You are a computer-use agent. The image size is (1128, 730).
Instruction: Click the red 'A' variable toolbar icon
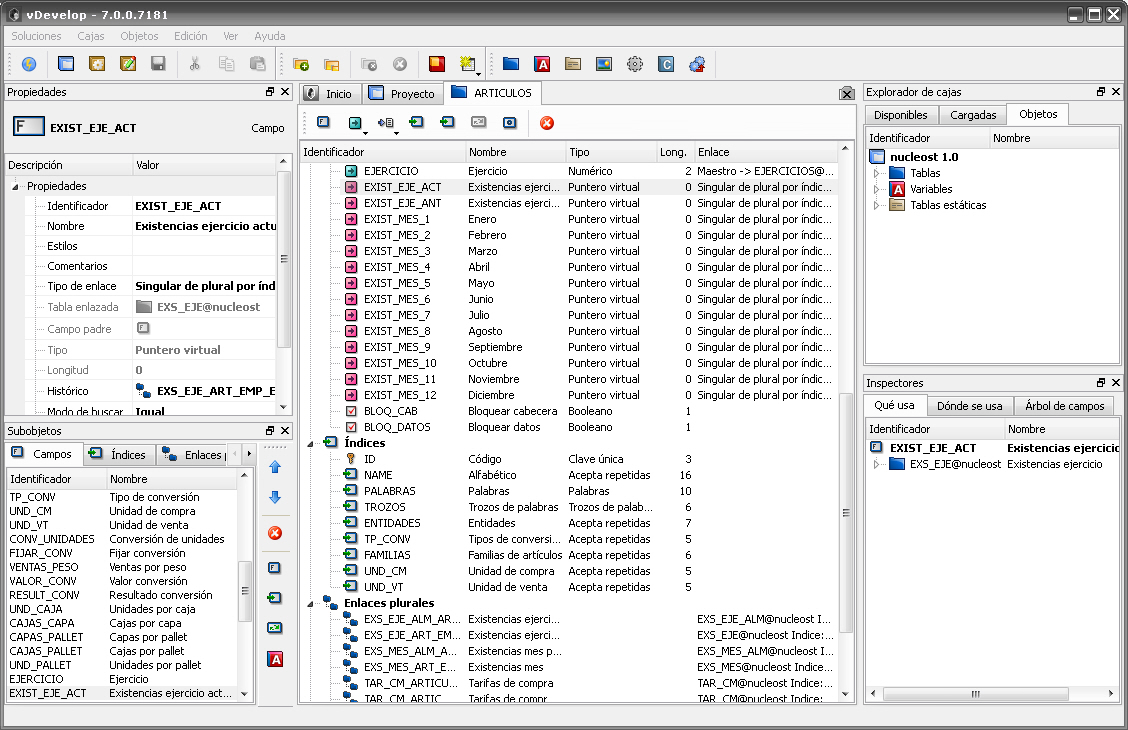pyautogui.click(x=542, y=64)
